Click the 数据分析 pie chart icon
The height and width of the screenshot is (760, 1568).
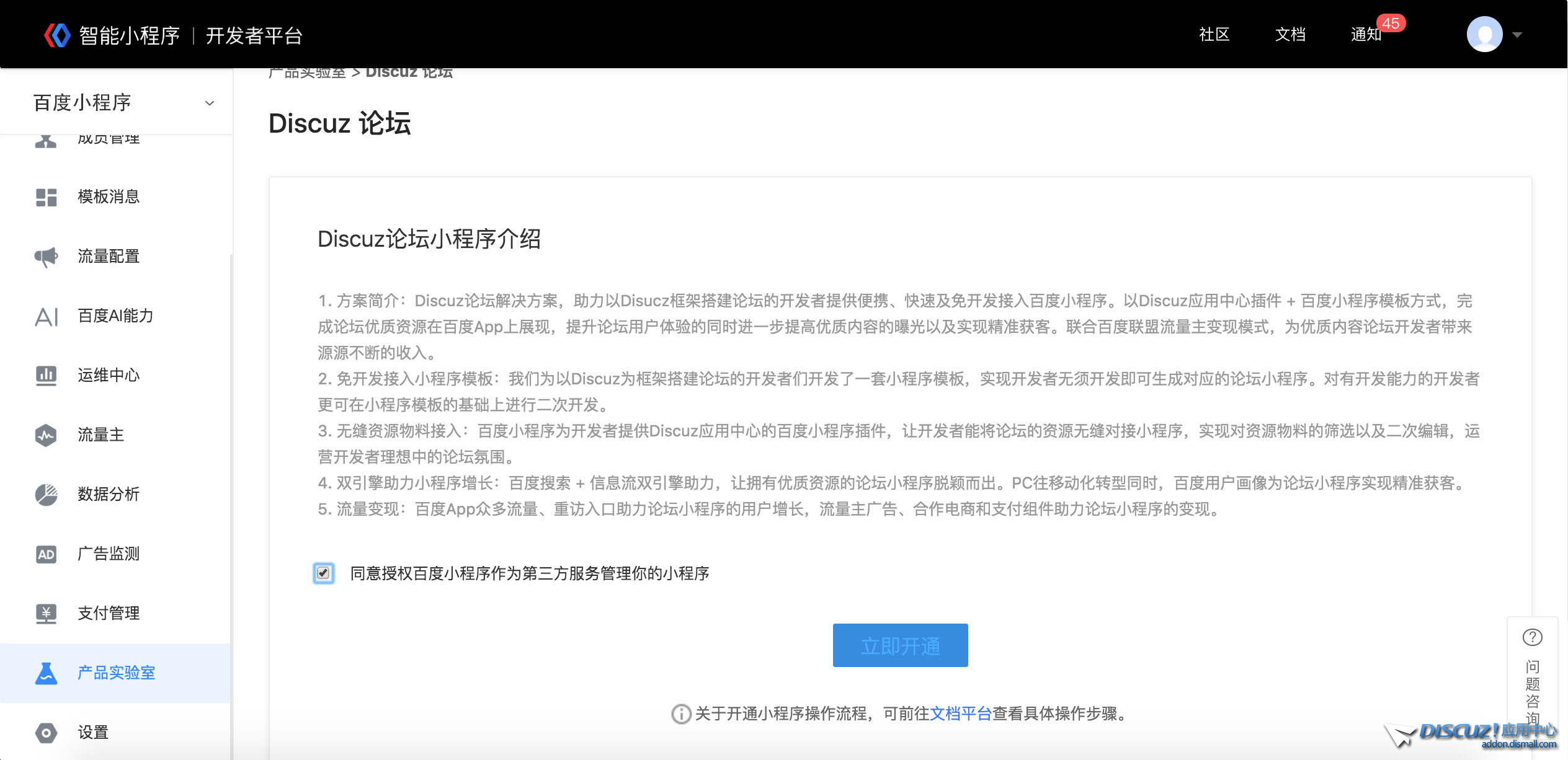pos(46,495)
